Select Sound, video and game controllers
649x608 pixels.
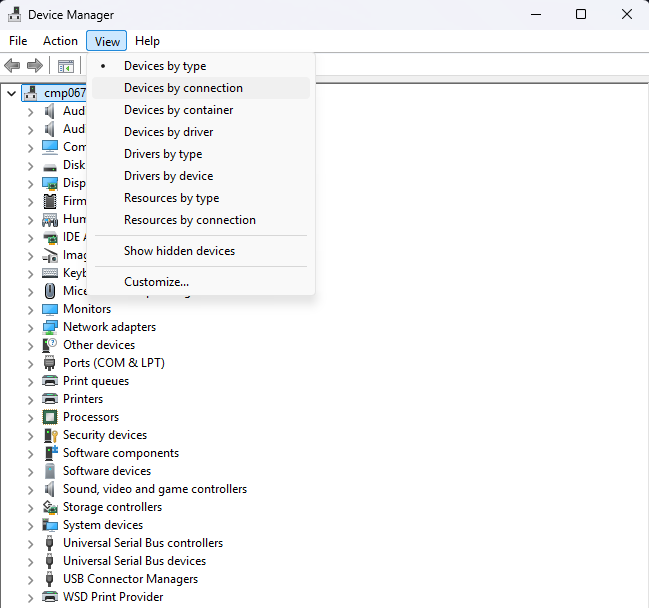(155, 489)
